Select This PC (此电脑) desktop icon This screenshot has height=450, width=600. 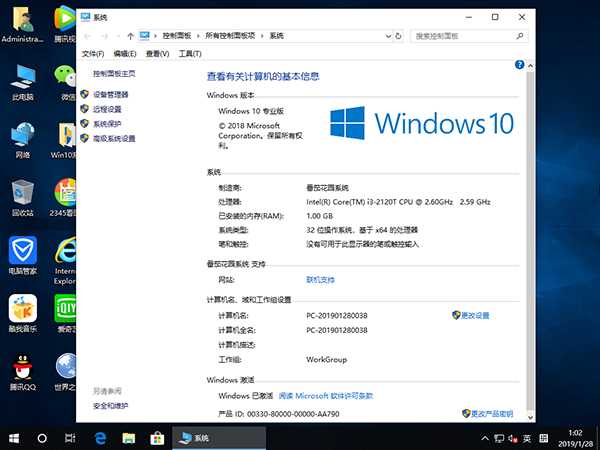point(23,83)
